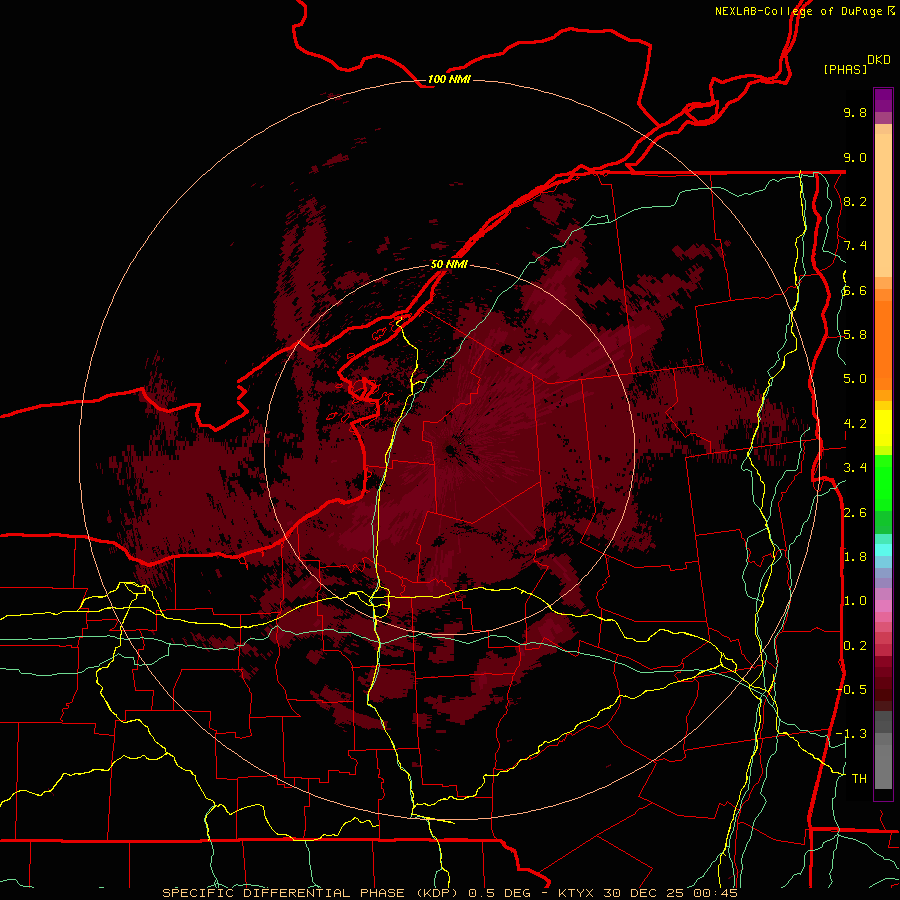Click the 1.8 color scale value

click(855, 557)
